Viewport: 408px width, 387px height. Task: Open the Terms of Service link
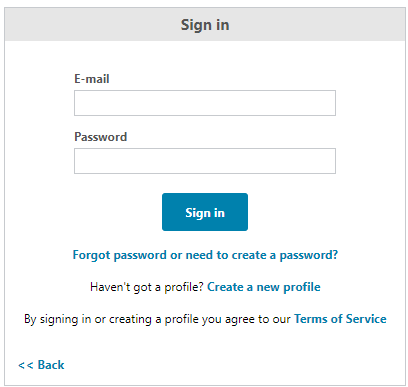pos(340,319)
